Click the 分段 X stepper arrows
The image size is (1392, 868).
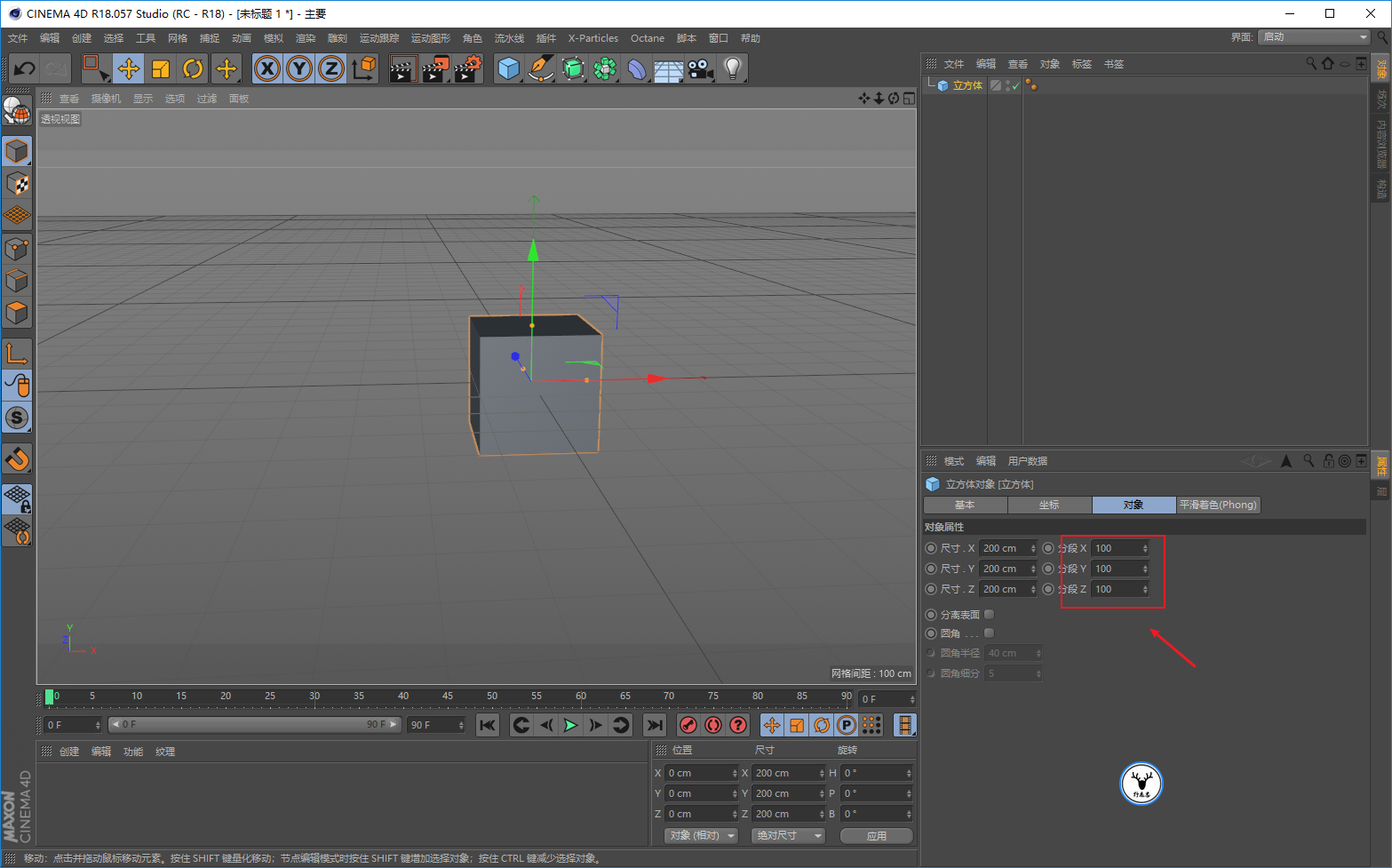pyautogui.click(x=1145, y=548)
